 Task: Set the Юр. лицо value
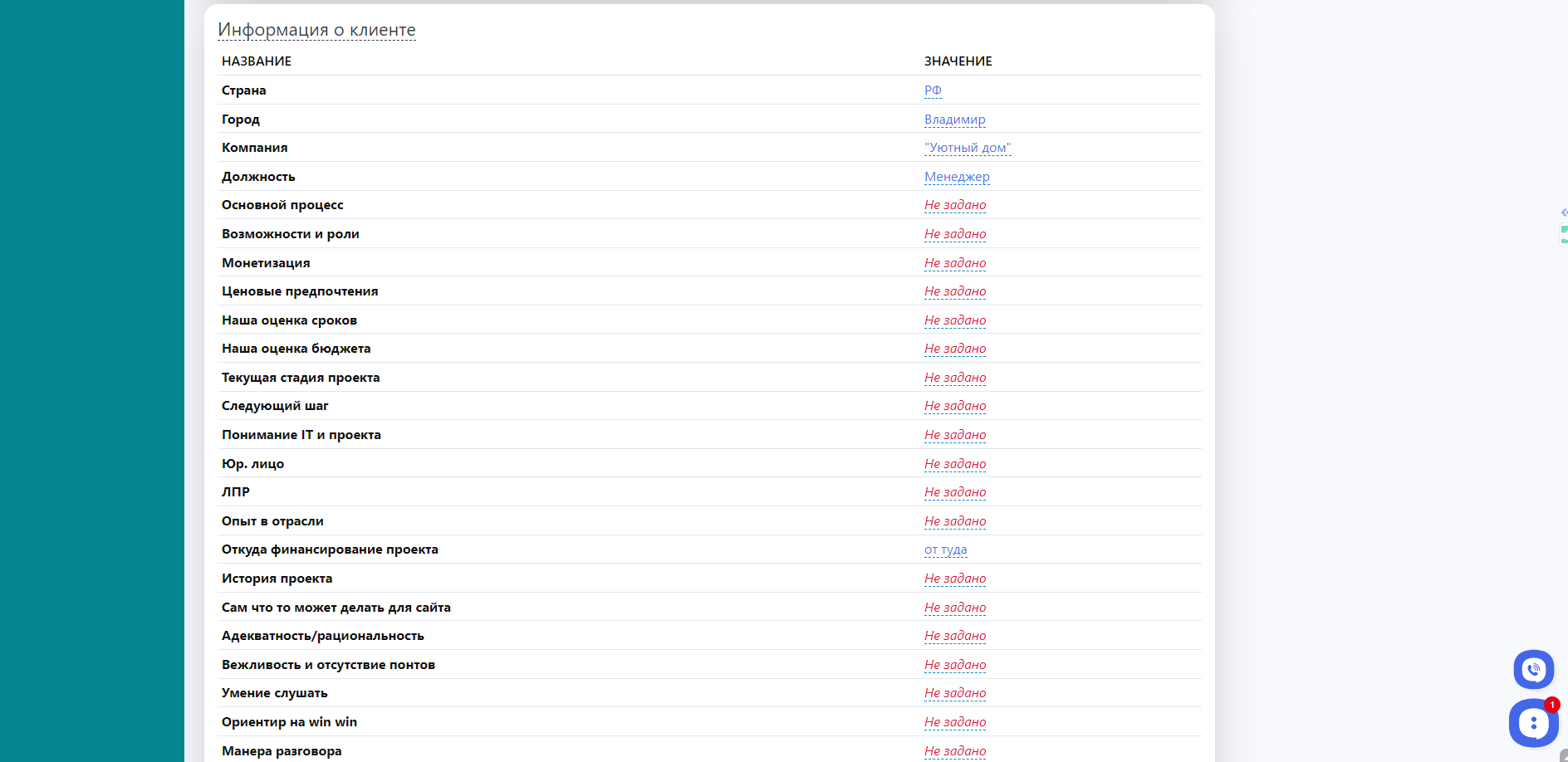point(955,464)
